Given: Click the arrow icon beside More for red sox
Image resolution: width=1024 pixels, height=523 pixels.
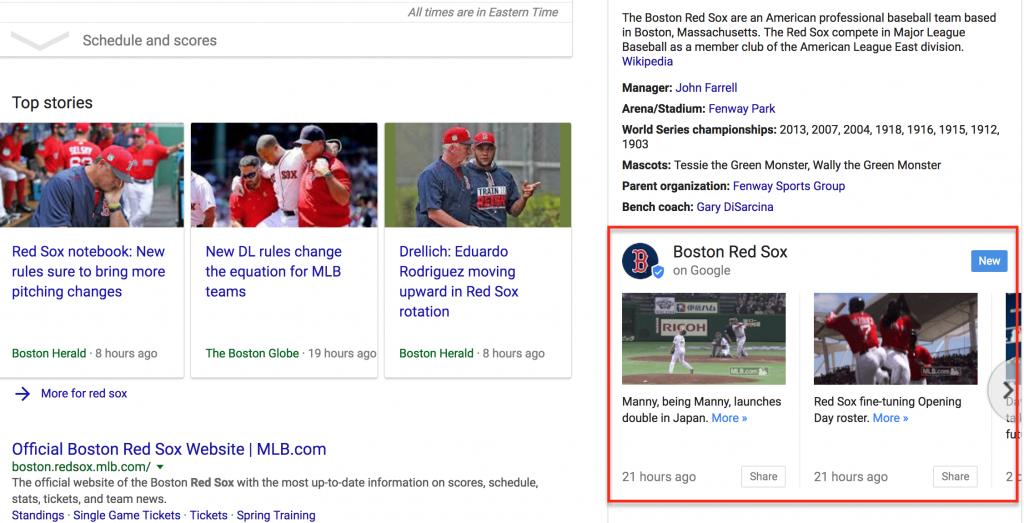Looking at the screenshot, I should [x=22, y=394].
